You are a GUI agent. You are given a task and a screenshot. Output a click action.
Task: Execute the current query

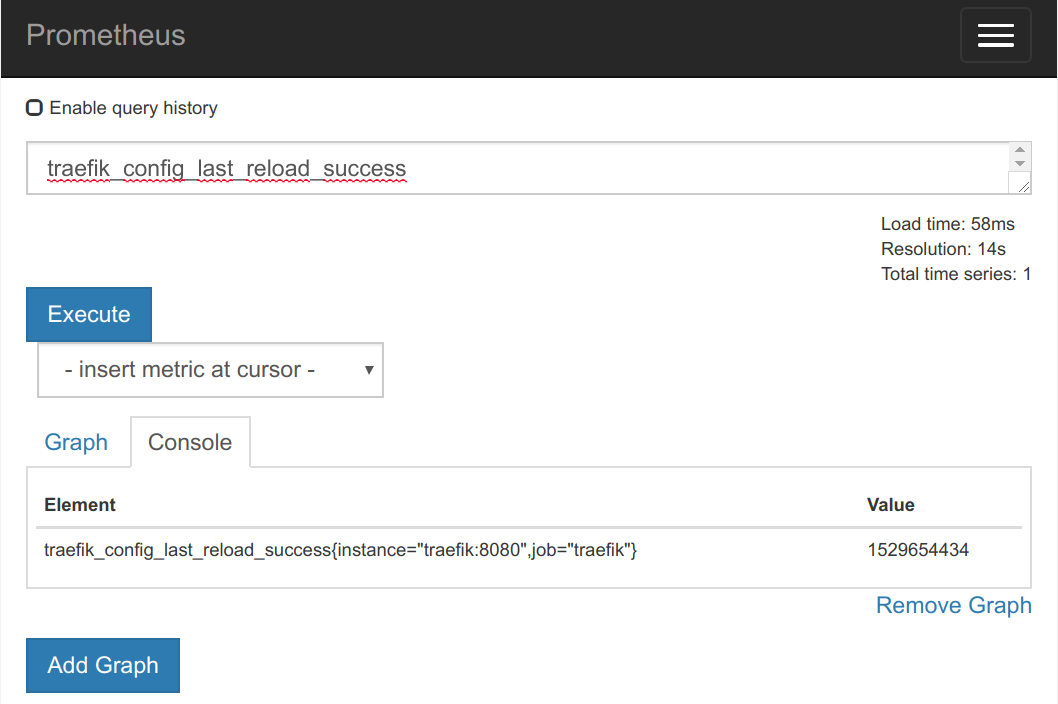tap(88, 314)
